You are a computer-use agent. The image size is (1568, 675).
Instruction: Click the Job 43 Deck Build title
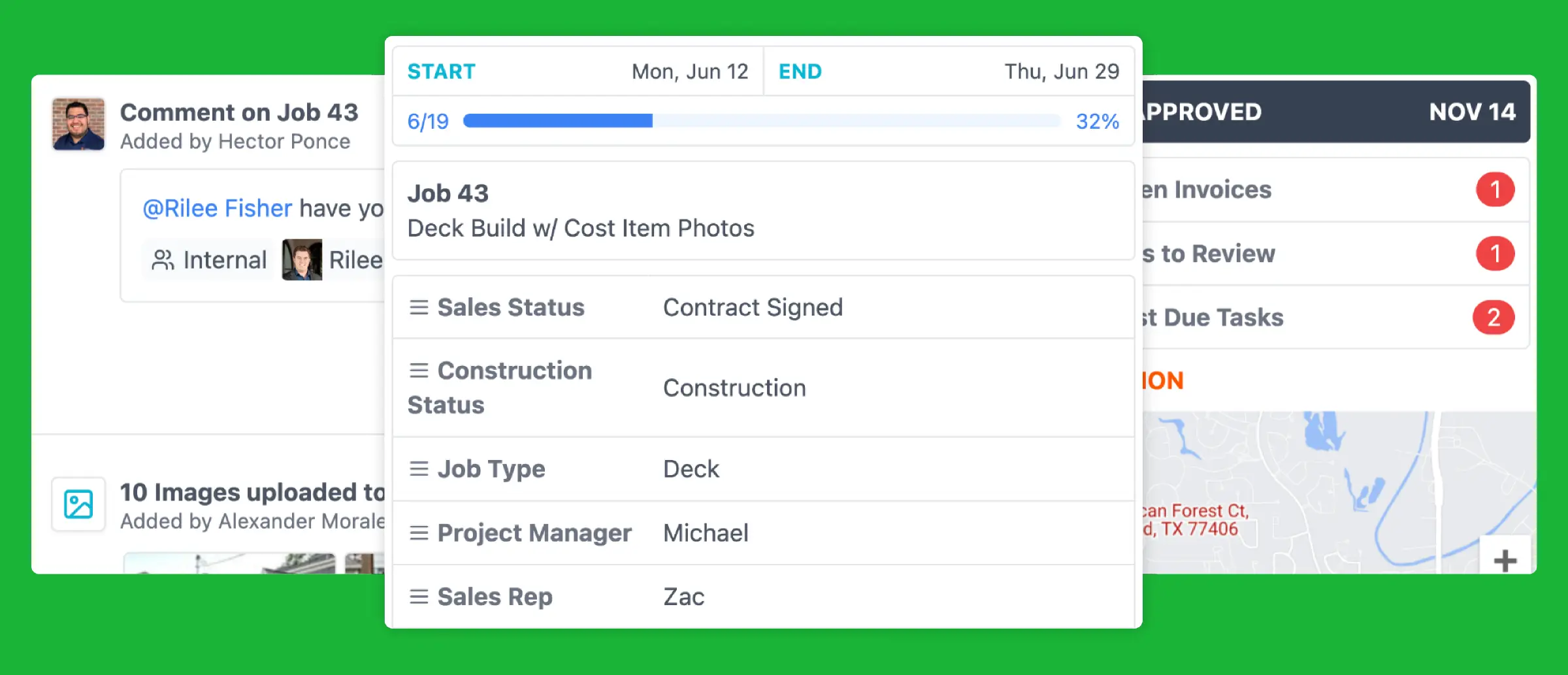(x=580, y=210)
